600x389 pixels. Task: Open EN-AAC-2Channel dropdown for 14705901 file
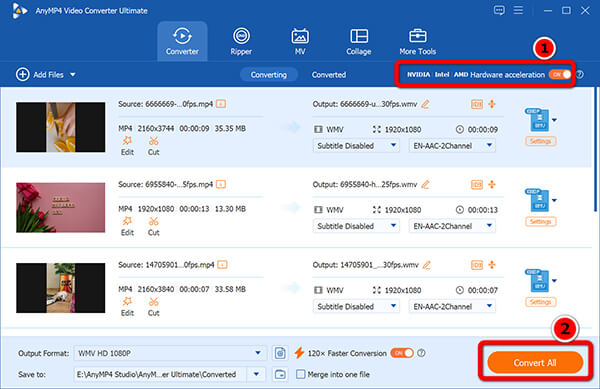(x=452, y=306)
